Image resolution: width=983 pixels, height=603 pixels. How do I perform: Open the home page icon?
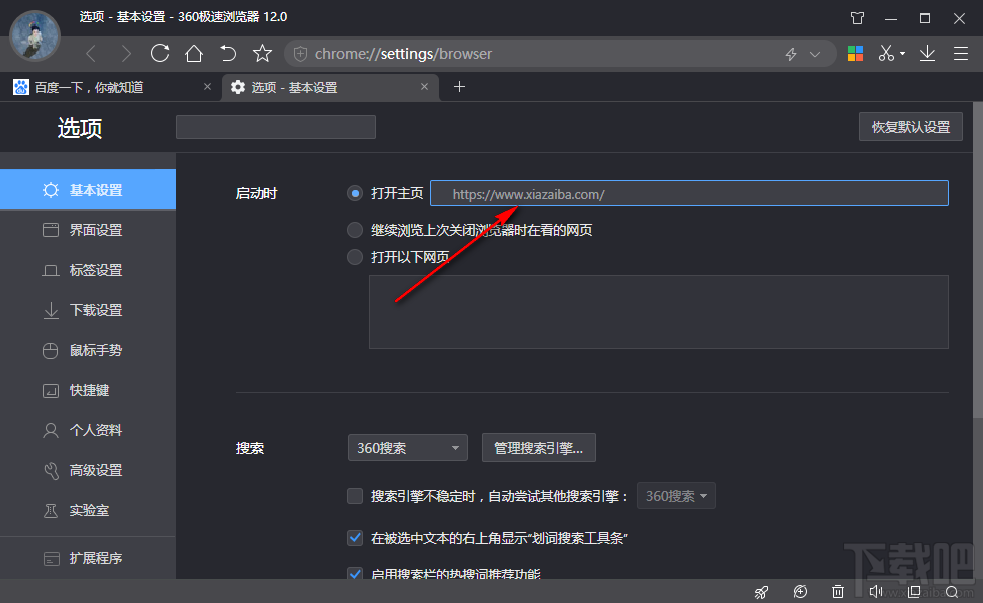click(194, 53)
